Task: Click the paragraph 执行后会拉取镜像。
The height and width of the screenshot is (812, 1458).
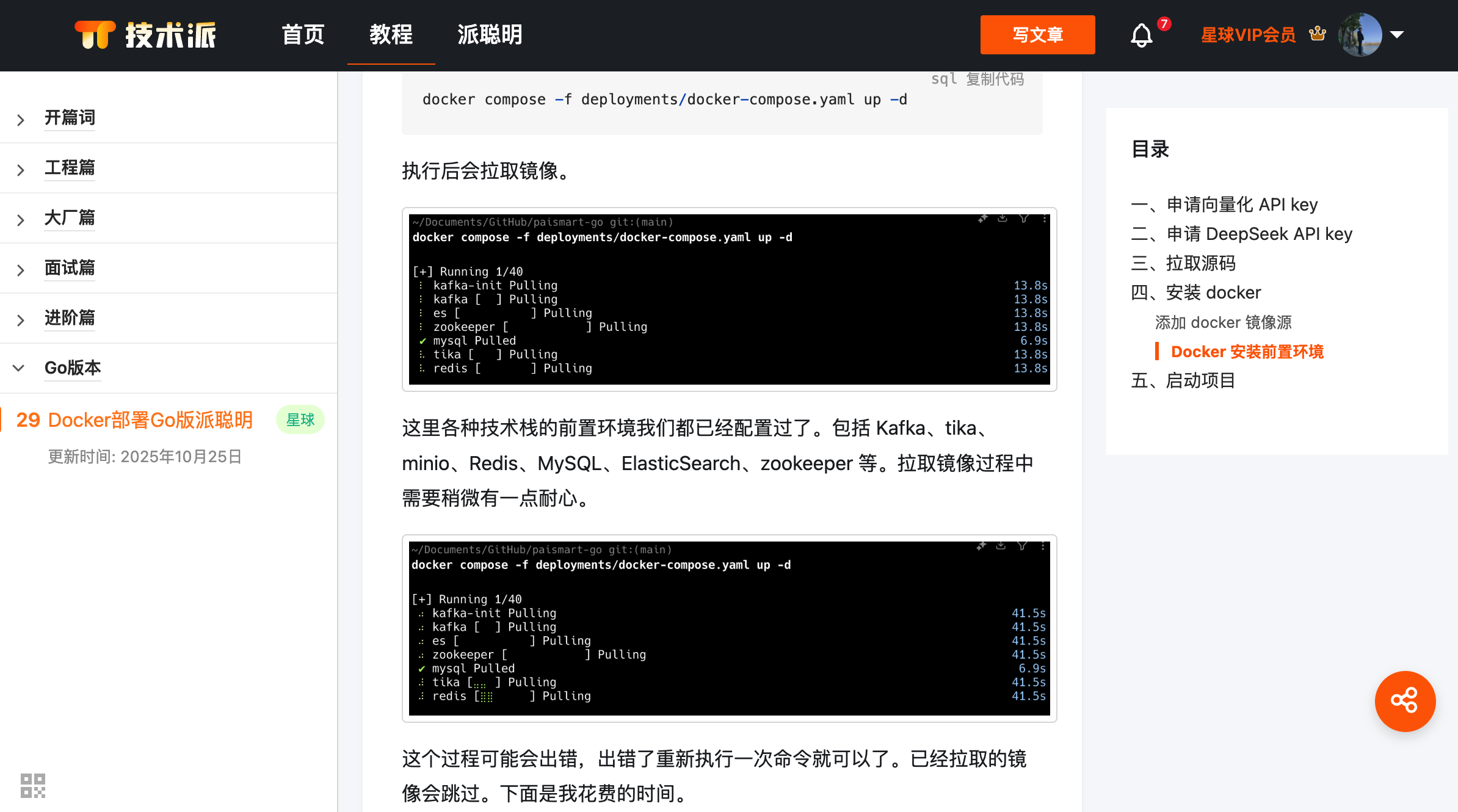Action: 488,171
